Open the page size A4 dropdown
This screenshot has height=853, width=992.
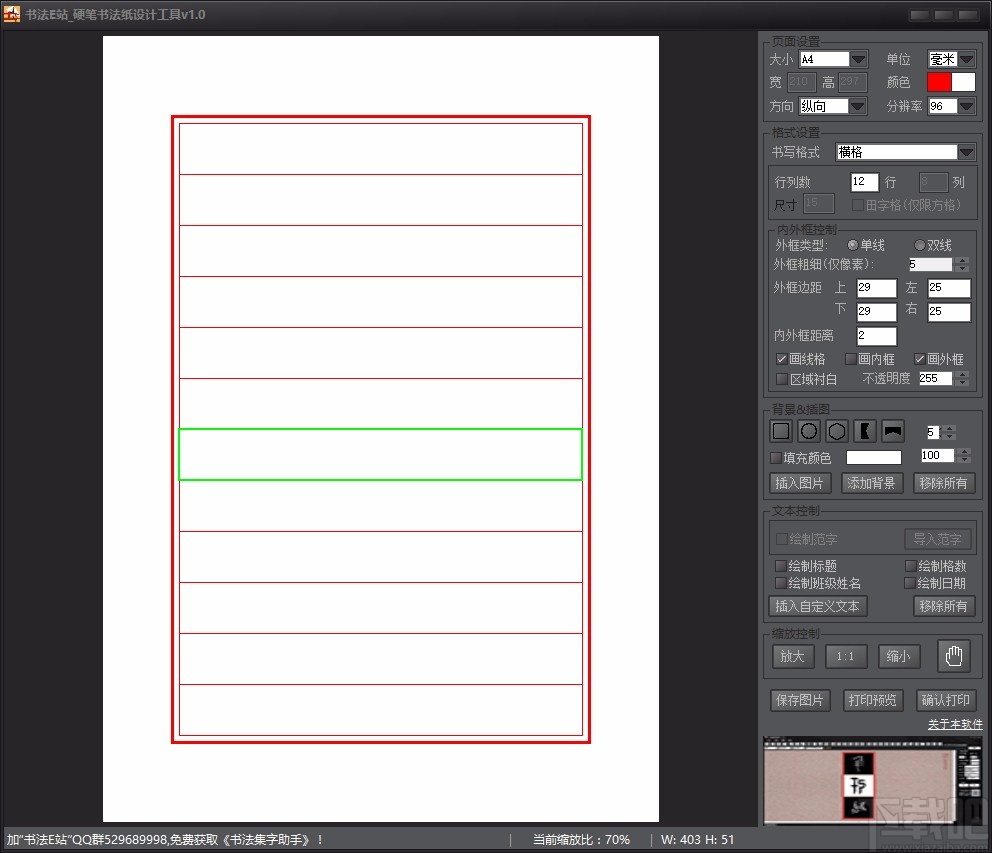858,59
